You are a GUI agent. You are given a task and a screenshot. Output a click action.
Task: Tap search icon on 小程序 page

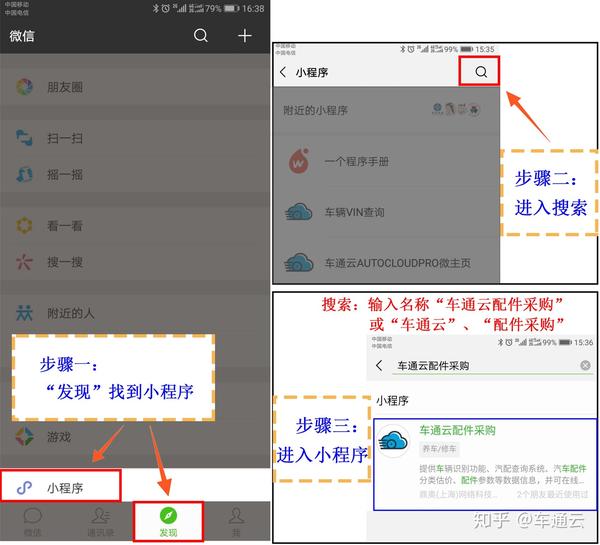[481, 72]
